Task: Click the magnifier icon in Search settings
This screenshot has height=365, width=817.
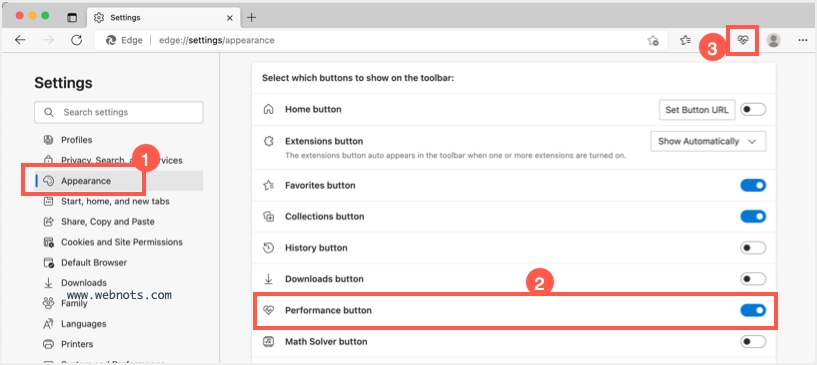Action: [49, 112]
